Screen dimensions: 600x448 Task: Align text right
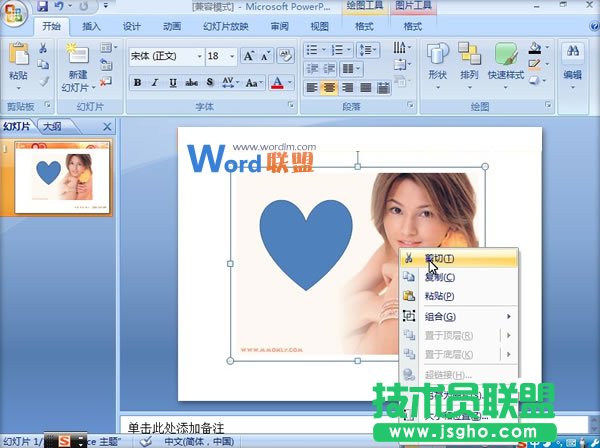tap(347, 88)
